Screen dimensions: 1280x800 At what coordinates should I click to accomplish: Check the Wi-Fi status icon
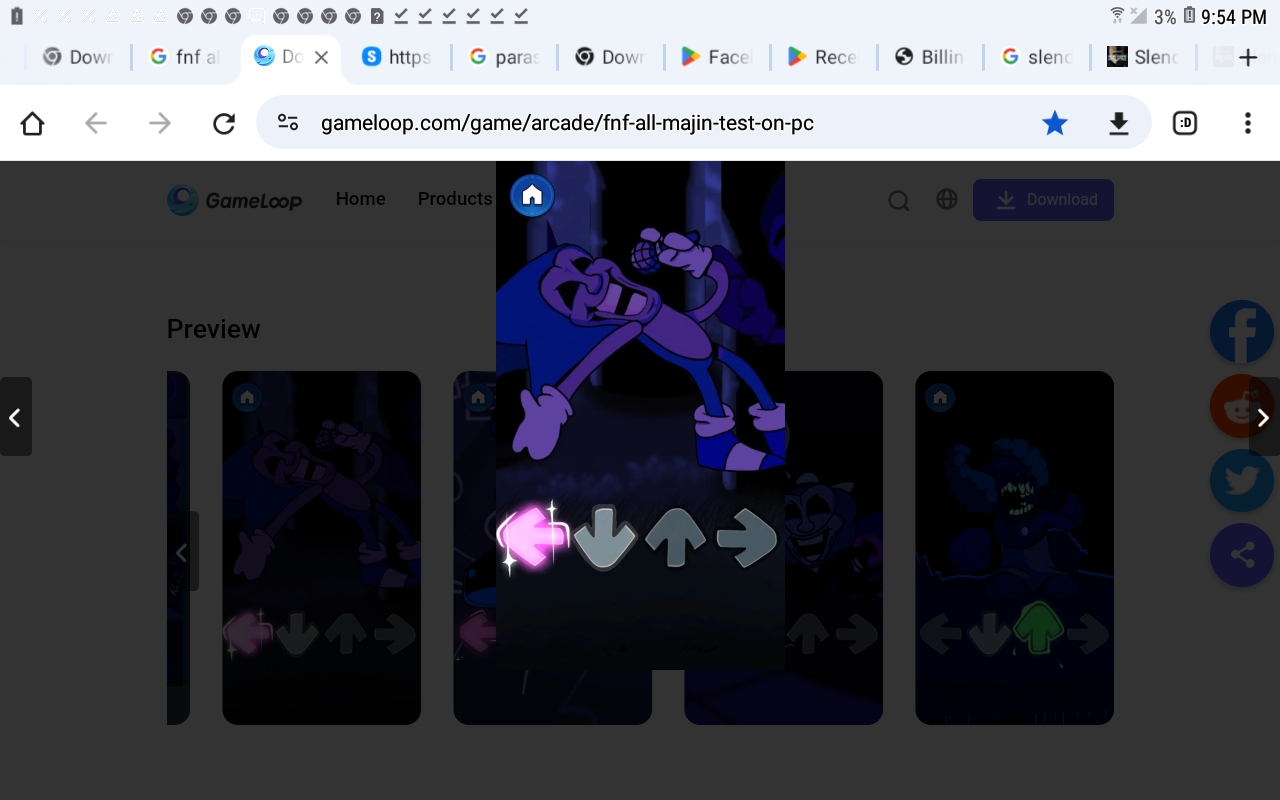pos(1117,15)
